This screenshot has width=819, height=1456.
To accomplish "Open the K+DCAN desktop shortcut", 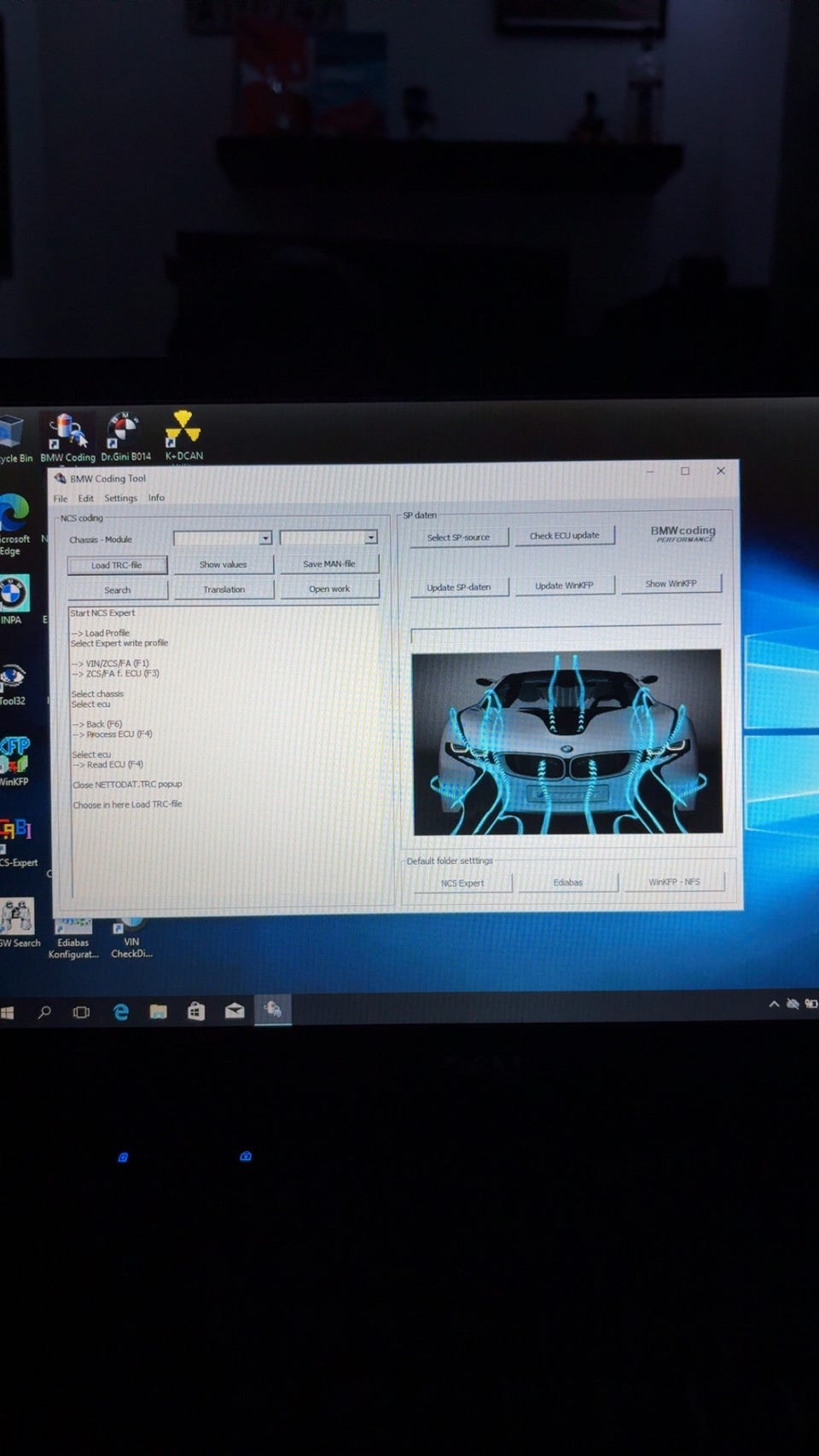I will [x=183, y=436].
